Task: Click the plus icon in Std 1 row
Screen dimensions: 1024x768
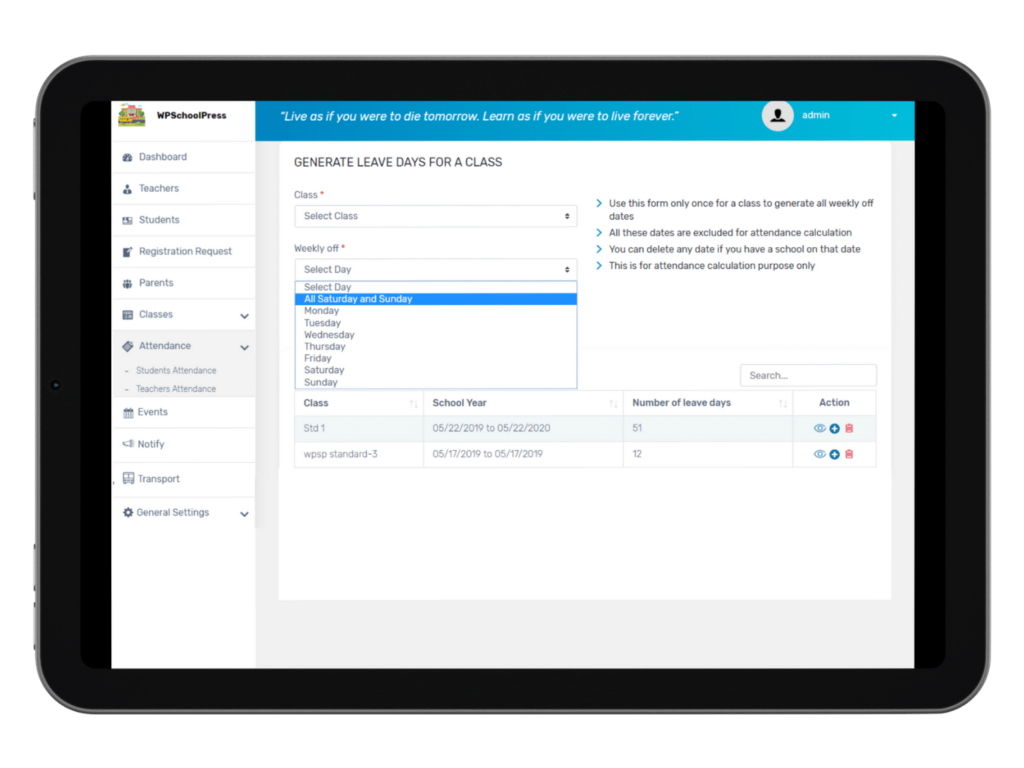Action: click(834, 428)
